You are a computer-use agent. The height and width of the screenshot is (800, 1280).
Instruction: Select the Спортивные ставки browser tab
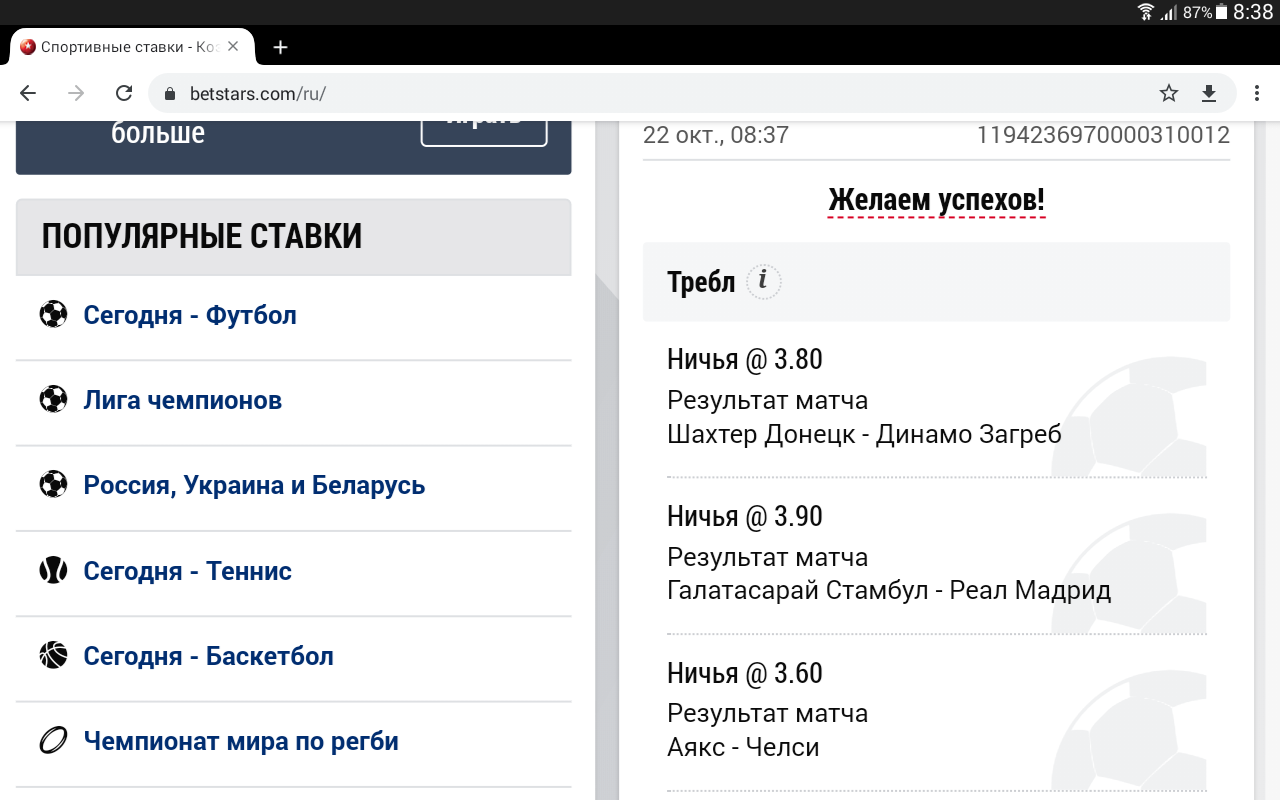(130, 47)
